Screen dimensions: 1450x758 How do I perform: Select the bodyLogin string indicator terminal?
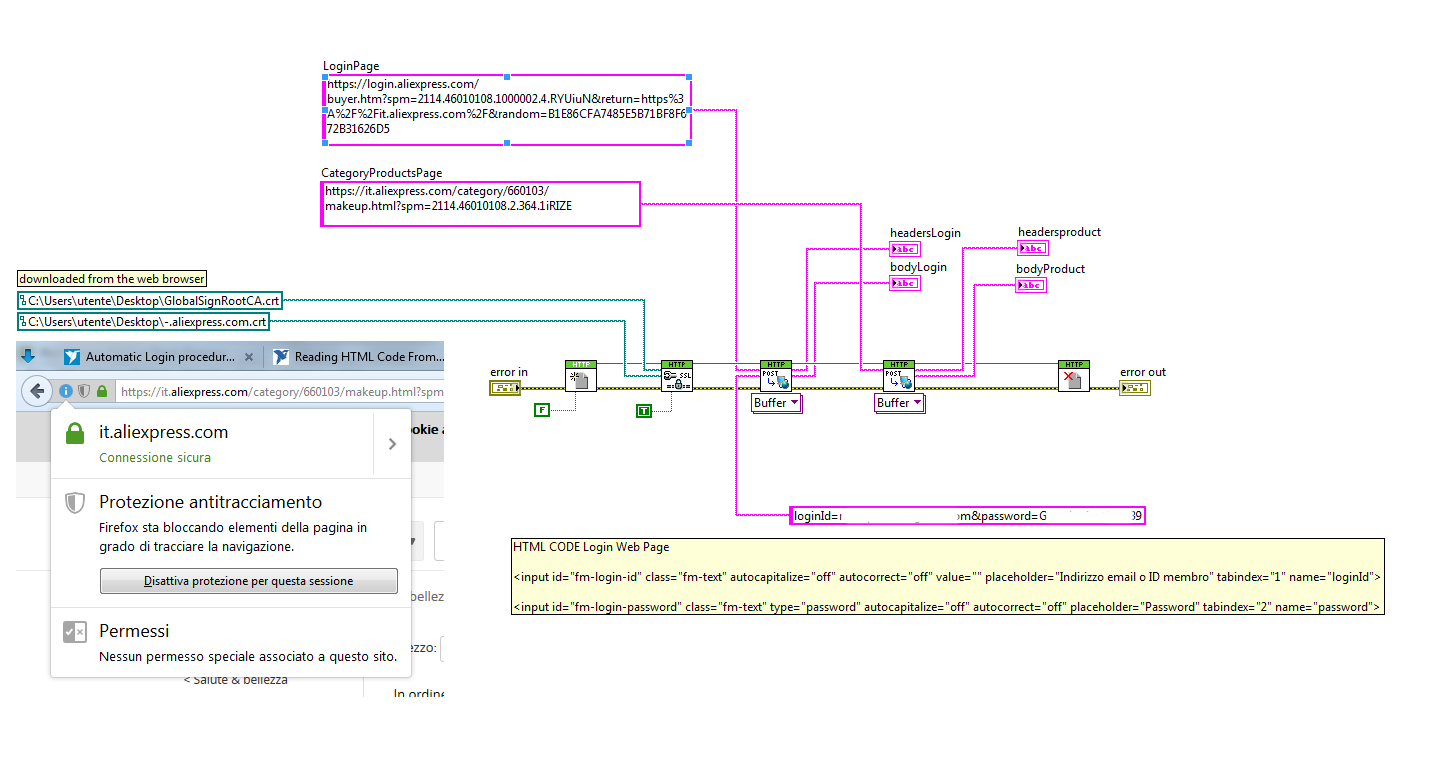pyautogui.click(x=905, y=283)
